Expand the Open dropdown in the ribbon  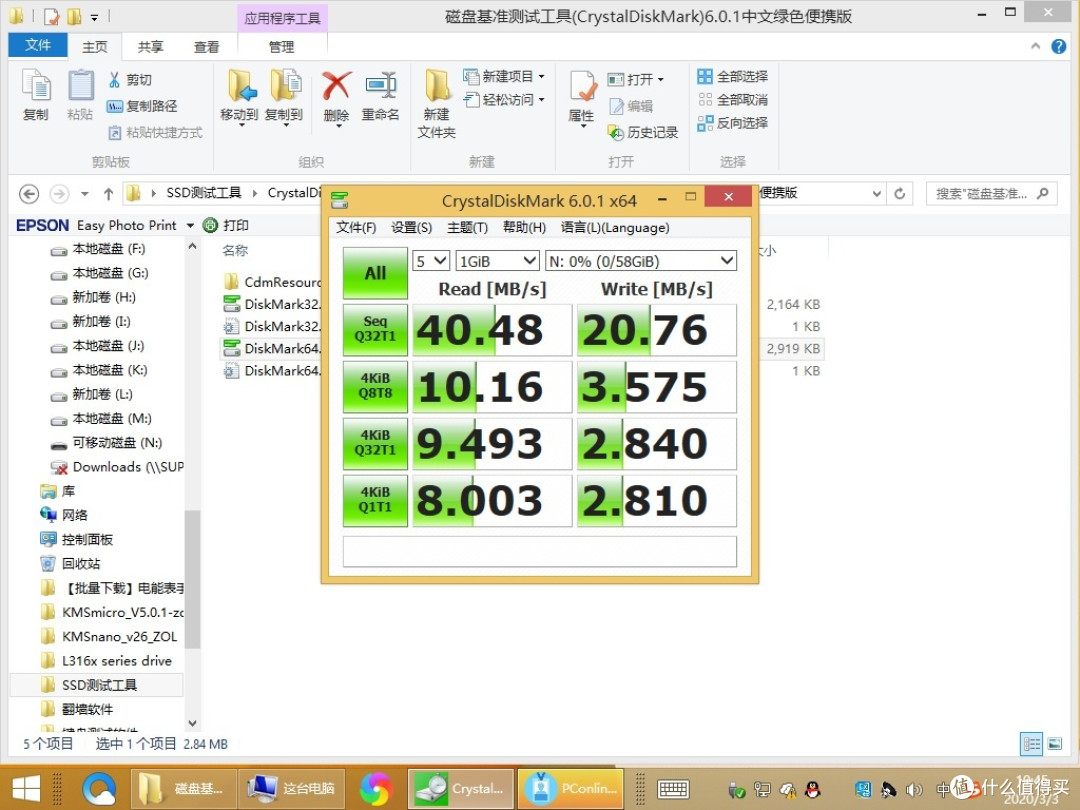point(661,80)
